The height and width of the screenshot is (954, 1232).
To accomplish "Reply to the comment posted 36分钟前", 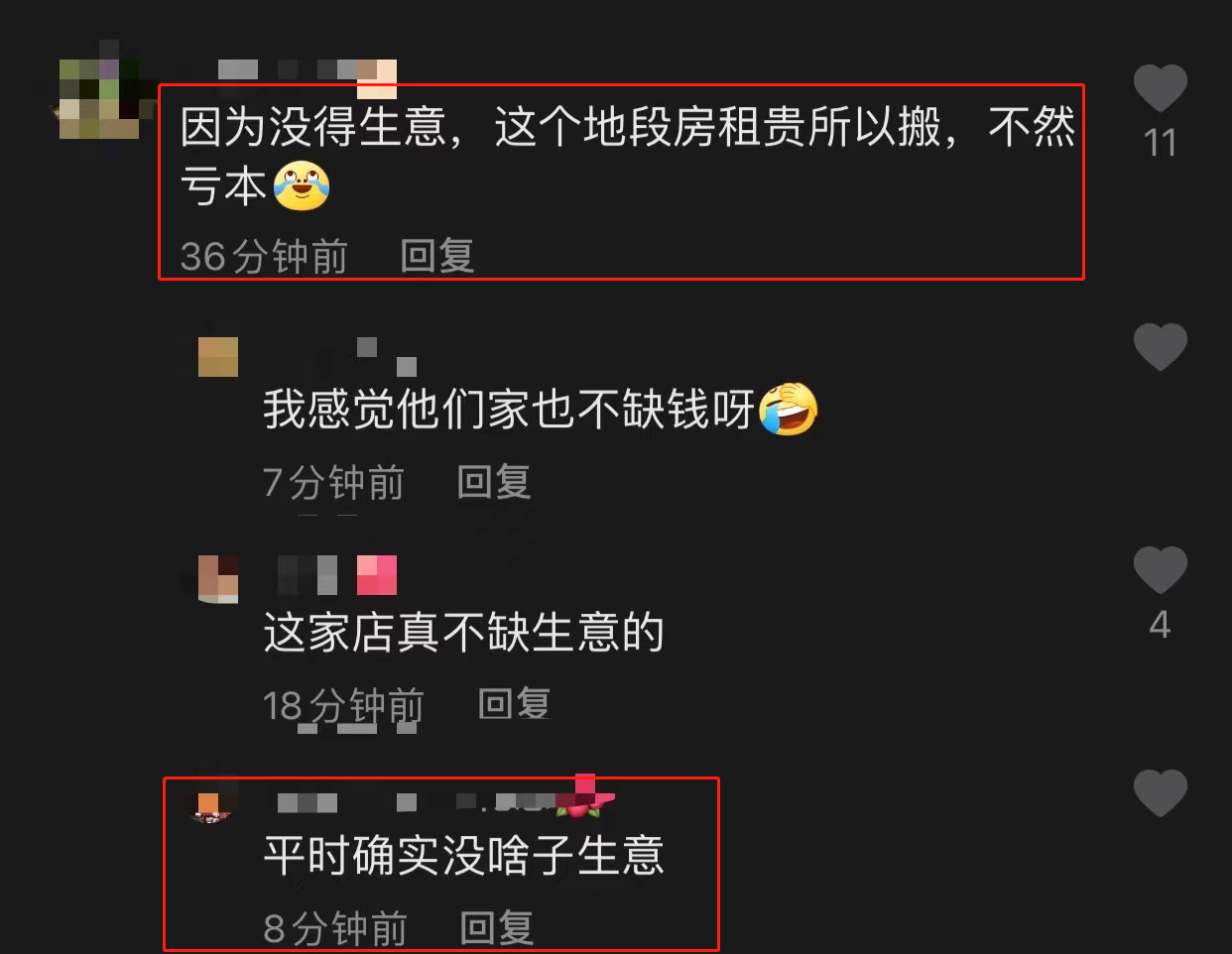I will pos(437,256).
